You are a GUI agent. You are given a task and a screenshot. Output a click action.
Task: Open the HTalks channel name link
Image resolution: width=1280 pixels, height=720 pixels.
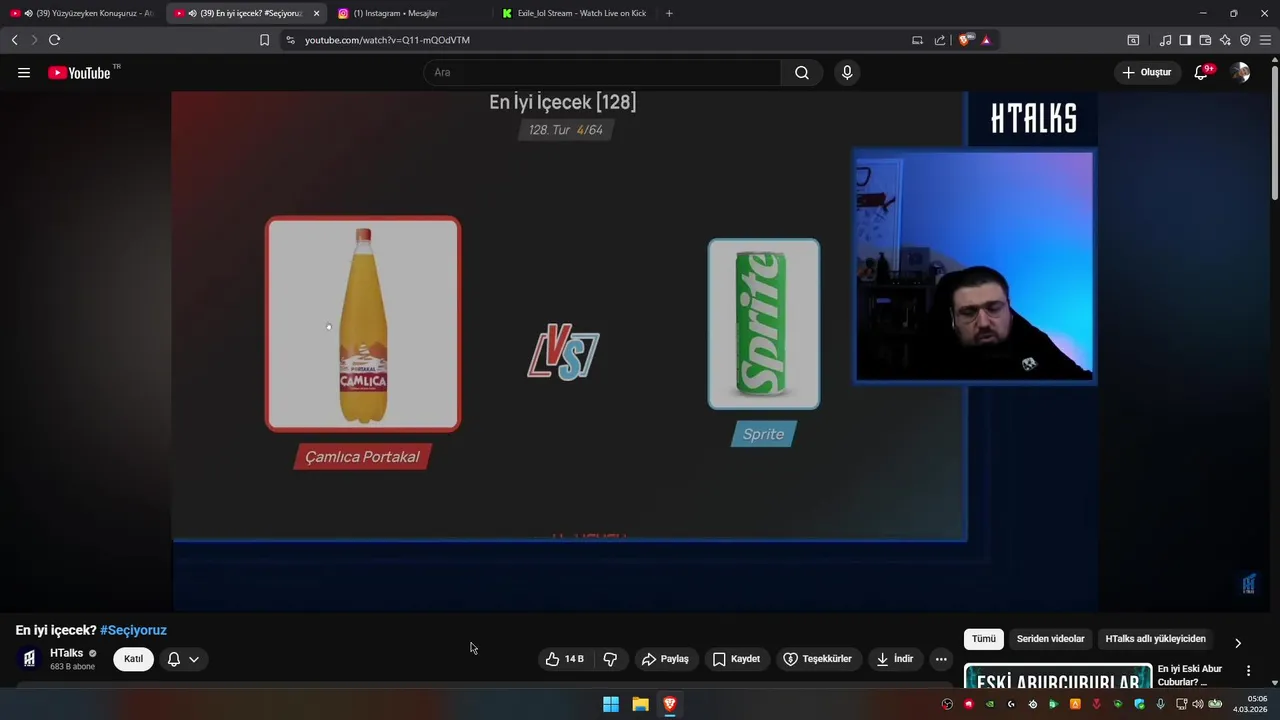coord(67,653)
